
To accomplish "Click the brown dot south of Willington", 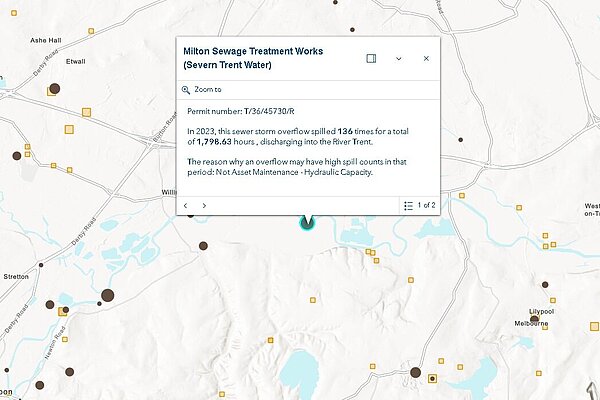I will click(x=203, y=246).
